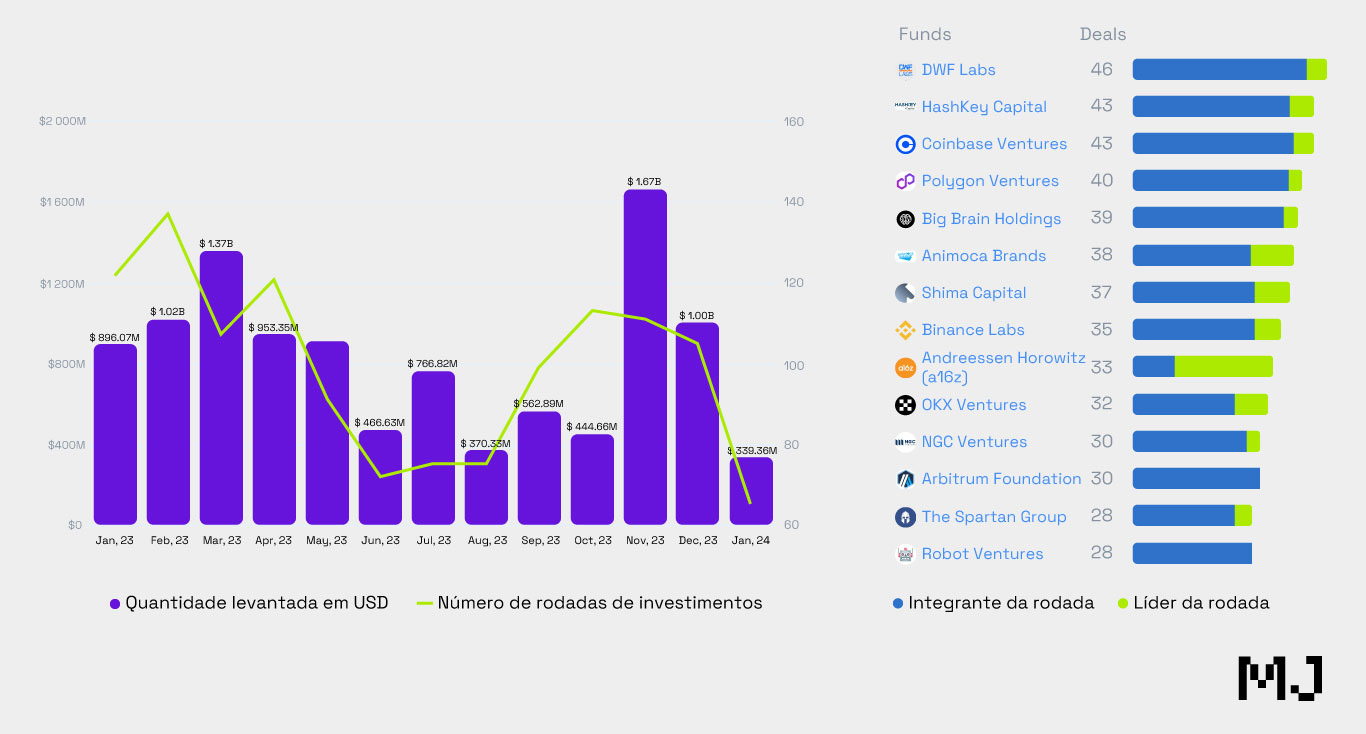Viewport: 1366px width, 734px height.
Task: Click the green a16z lead-round bar segment
Action: tap(1224, 367)
